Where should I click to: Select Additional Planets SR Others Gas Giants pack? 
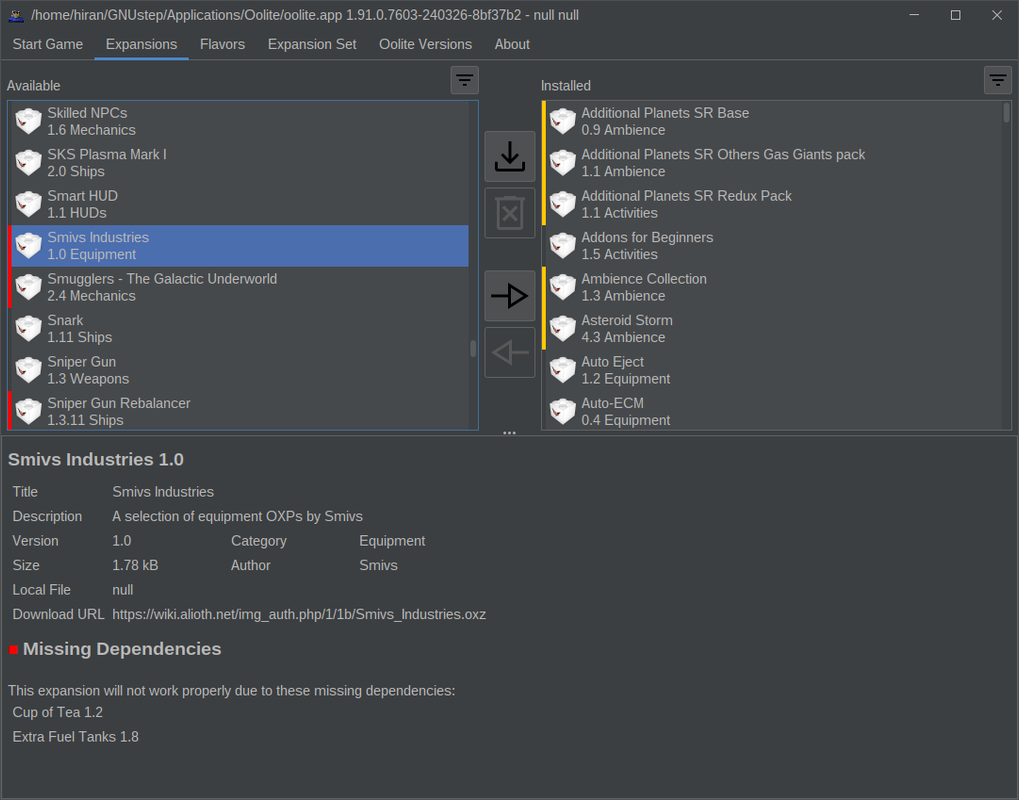(772, 163)
